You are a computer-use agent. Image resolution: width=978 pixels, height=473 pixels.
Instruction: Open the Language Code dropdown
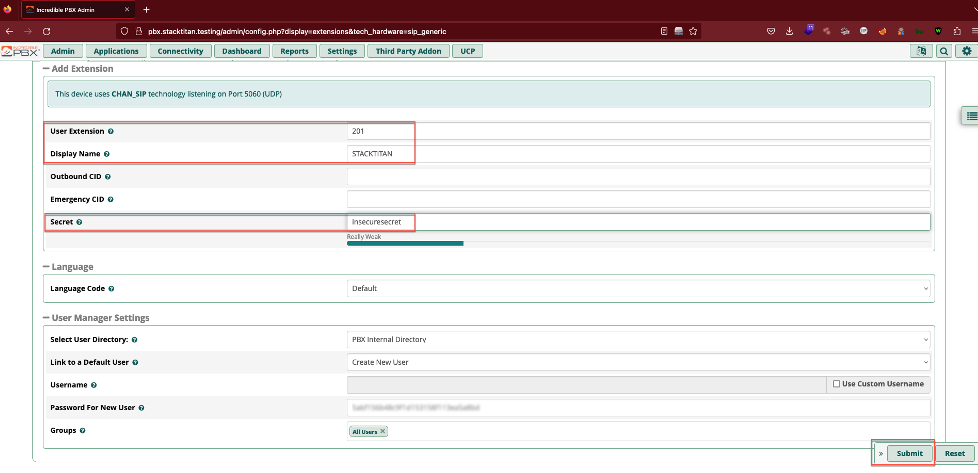639,289
